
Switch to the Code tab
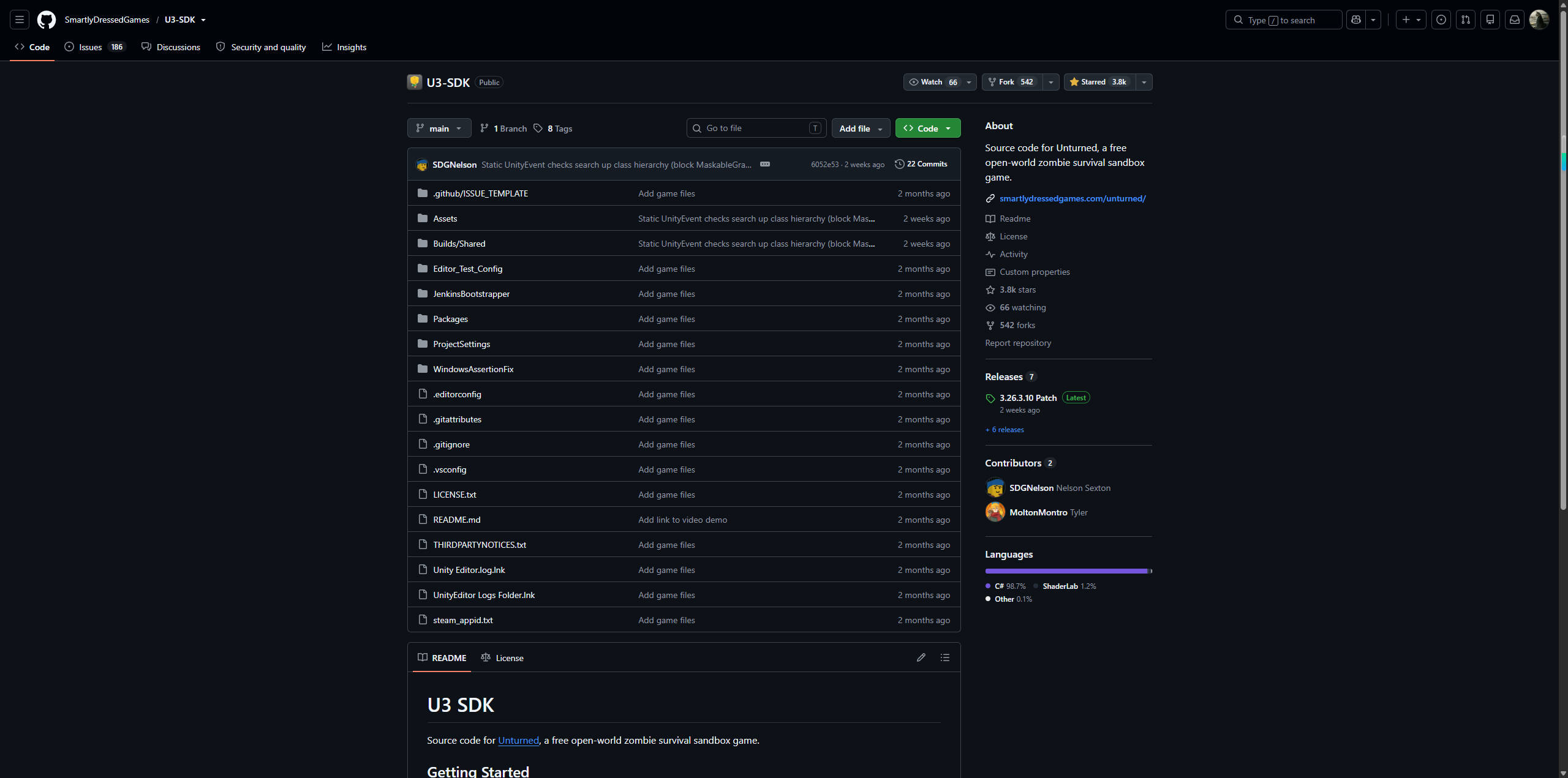(32, 47)
